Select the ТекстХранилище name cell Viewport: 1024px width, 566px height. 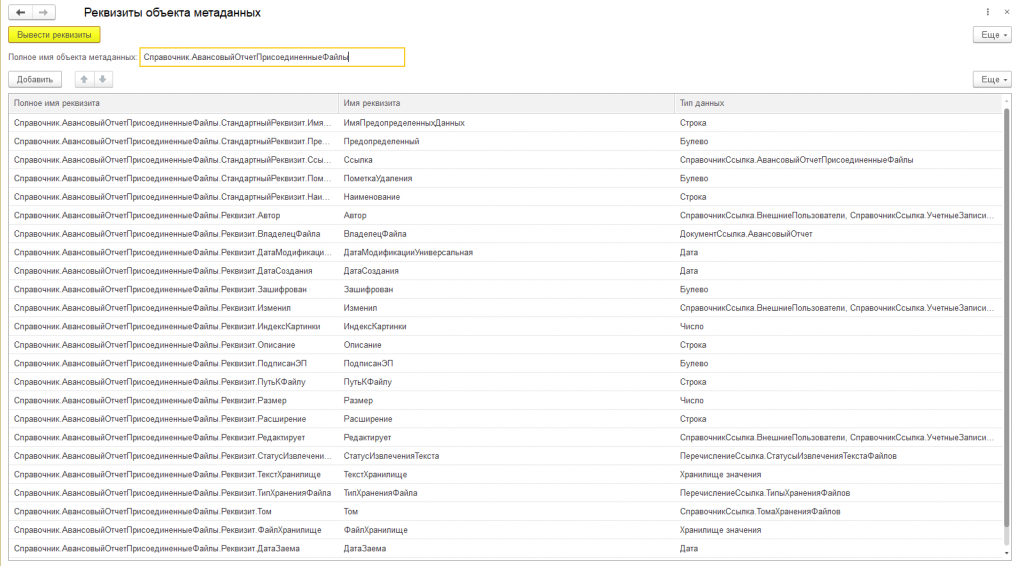tap(506, 475)
